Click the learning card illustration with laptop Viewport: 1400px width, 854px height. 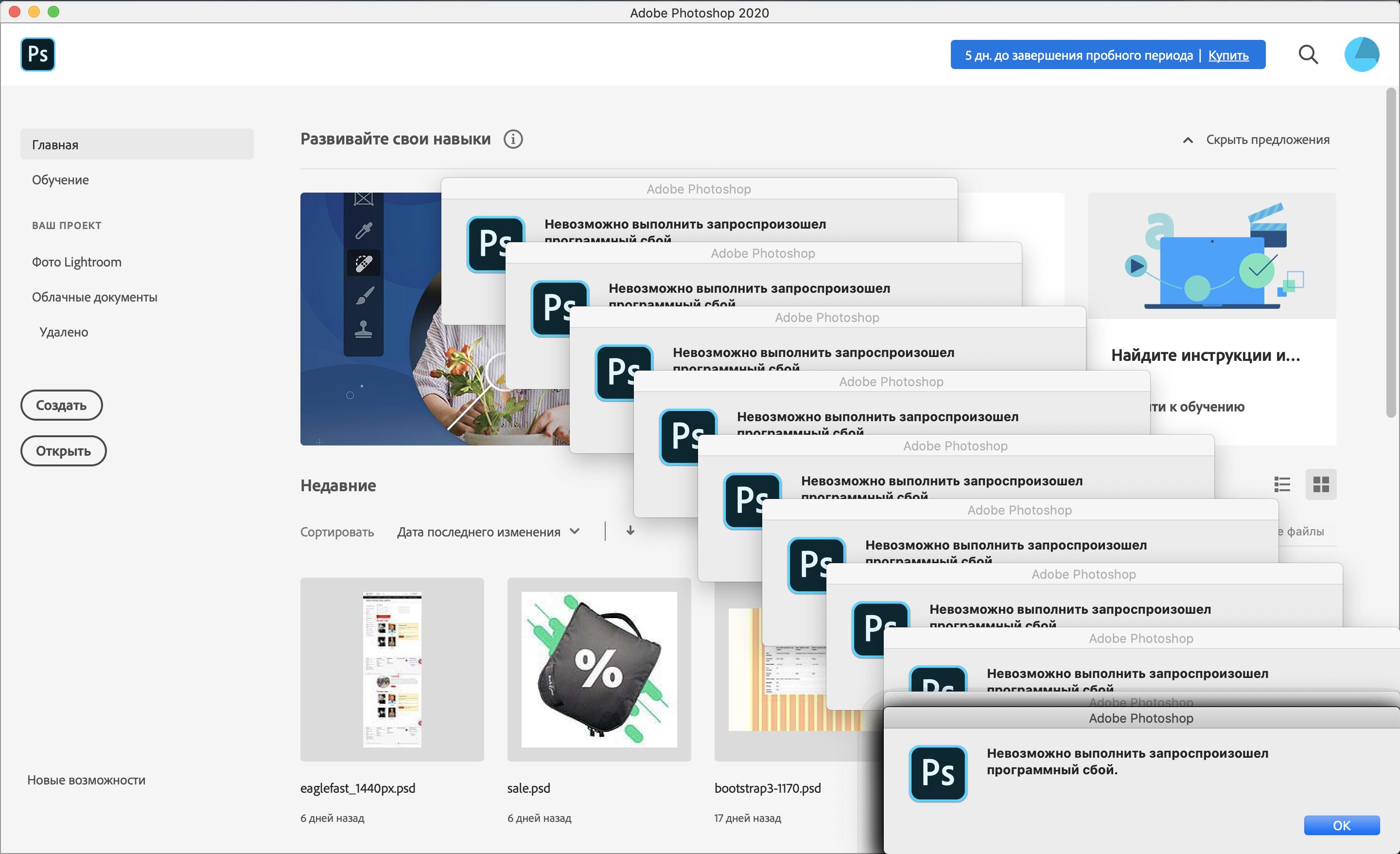click(1212, 256)
